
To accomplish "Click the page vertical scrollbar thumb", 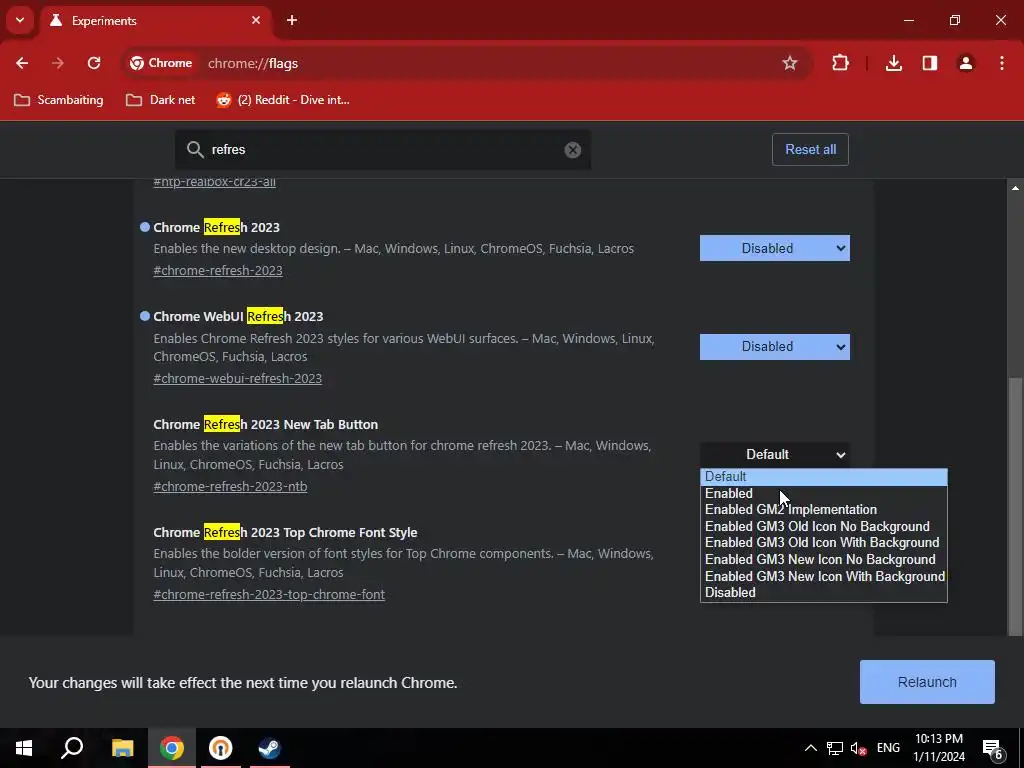I will coord(1015,506).
